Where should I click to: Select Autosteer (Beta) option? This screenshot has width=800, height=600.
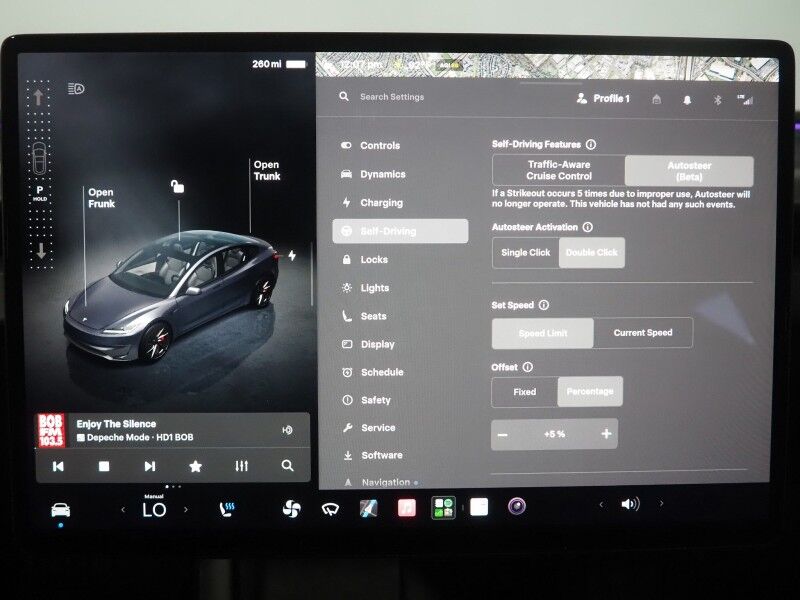[689, 171]
